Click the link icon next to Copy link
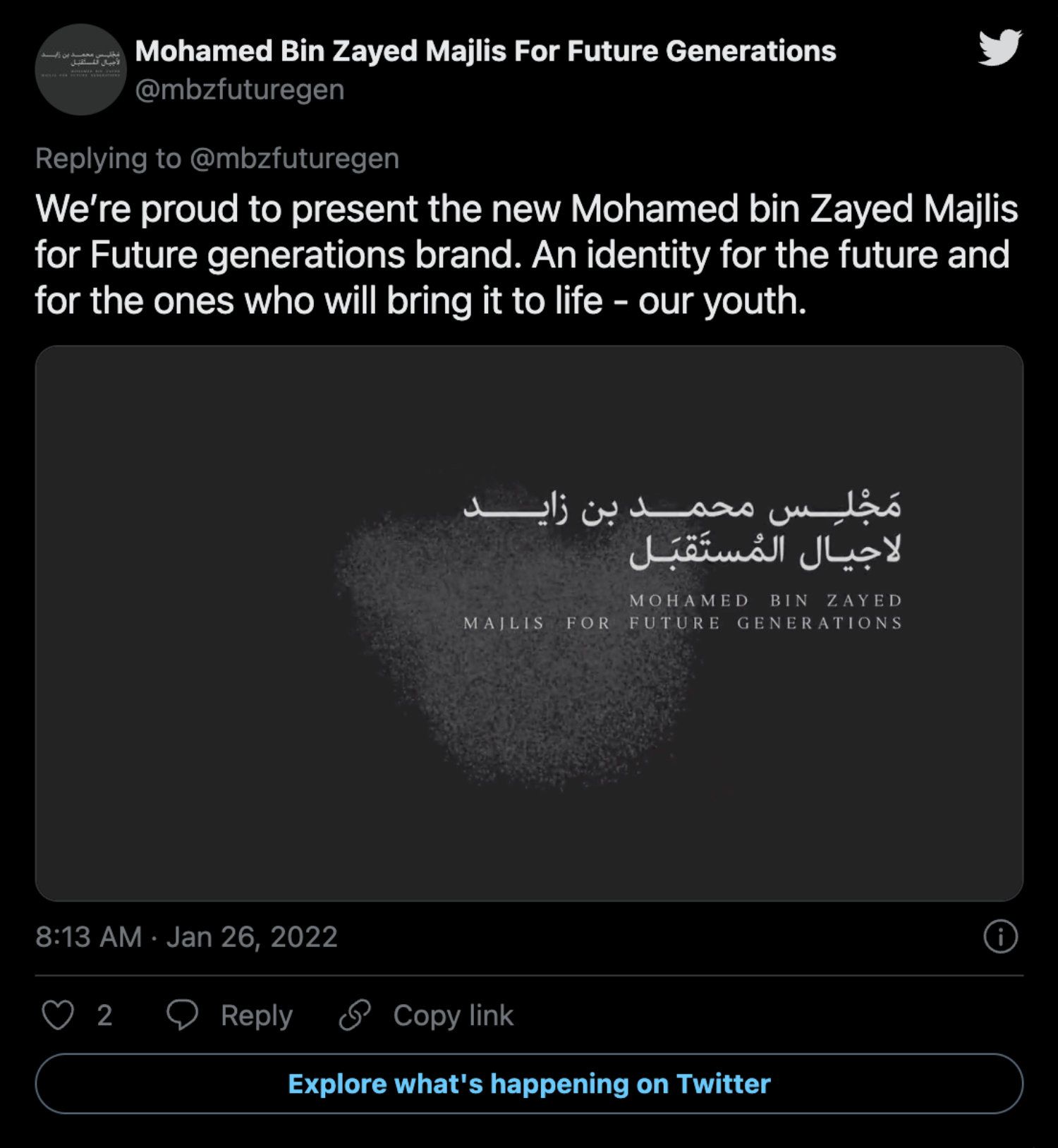Image resolution: width=1058 pixels, height=1148 pixels. [353, 1015]
